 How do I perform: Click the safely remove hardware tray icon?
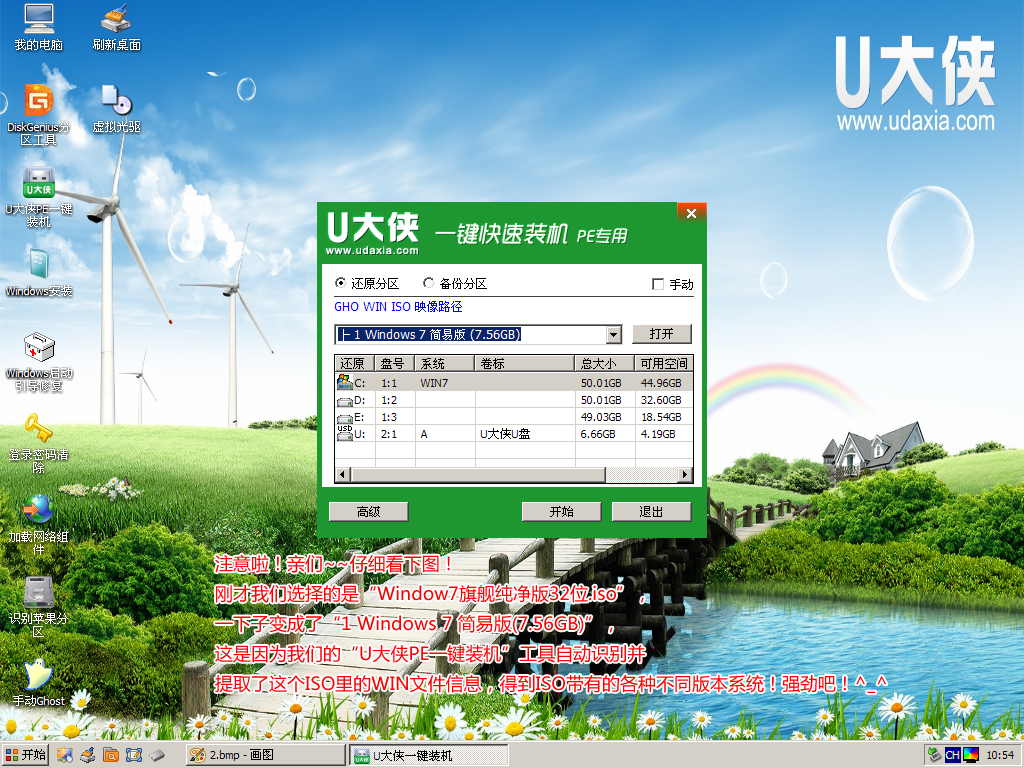(934, 756)
